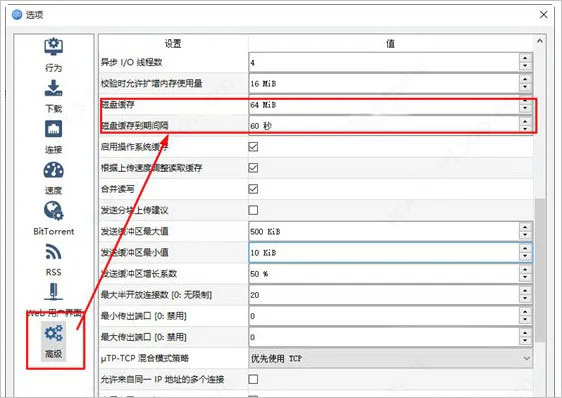Open the Web 用户界面 icon
This screenshot has width=562, height=398.
pos(53,292)
